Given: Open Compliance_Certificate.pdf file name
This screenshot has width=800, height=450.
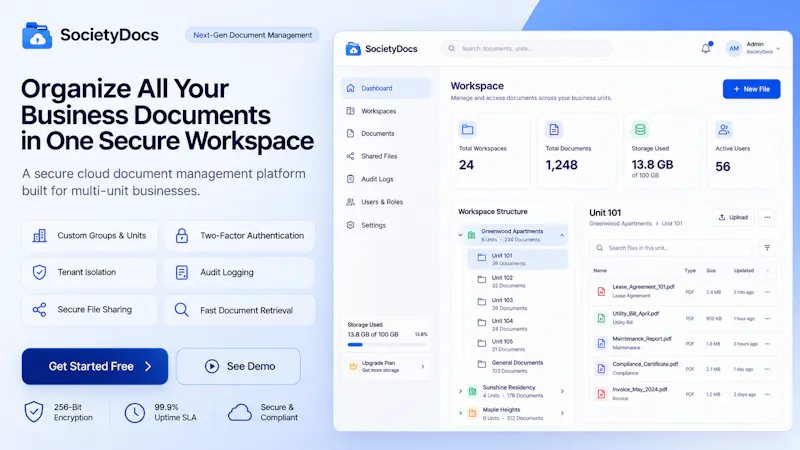Looking at the screenshot, I should pyautogui.click(x=645, y=364).
